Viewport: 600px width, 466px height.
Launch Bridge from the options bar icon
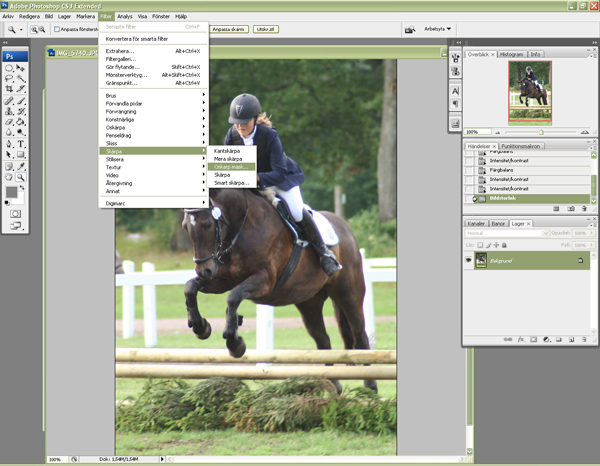tap(410, 29)
